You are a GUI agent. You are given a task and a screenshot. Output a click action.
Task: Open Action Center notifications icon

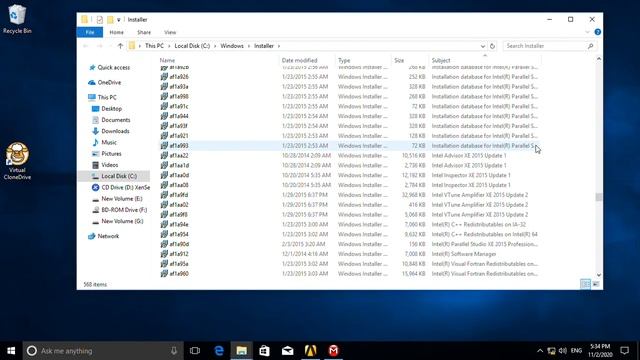pos(624,351)
